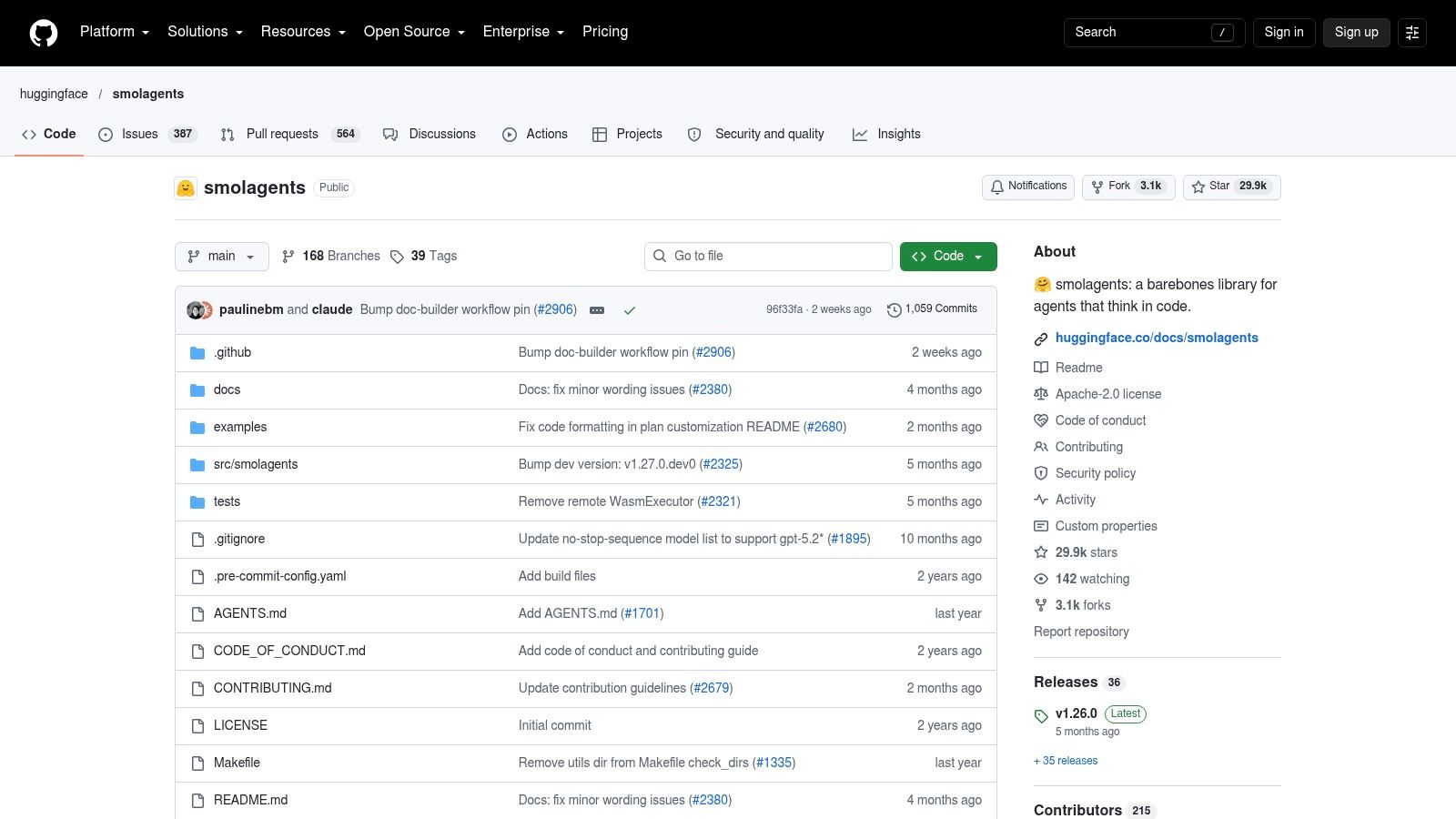Viewport: 1456px width, 819px height.
Task: Open the main branch selector dropdown
Action: click(x=222, y=257)
